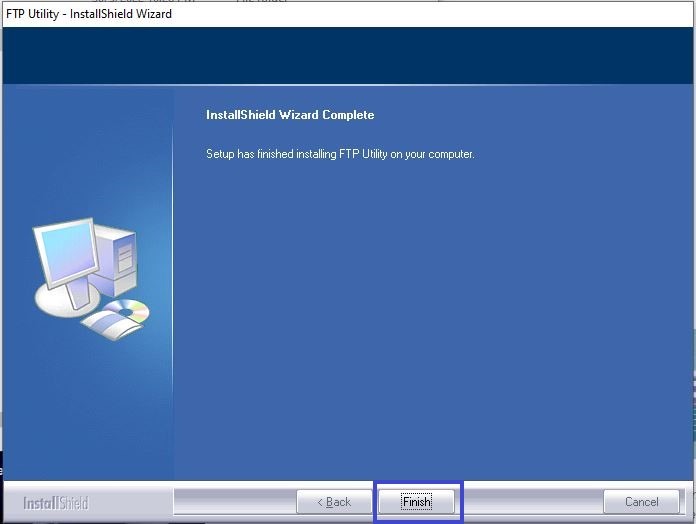Click the gray footer between Finish and Cancel
The height and width of the screenshot is (524, 696).
pyautogui.click(x=530, y=501)
